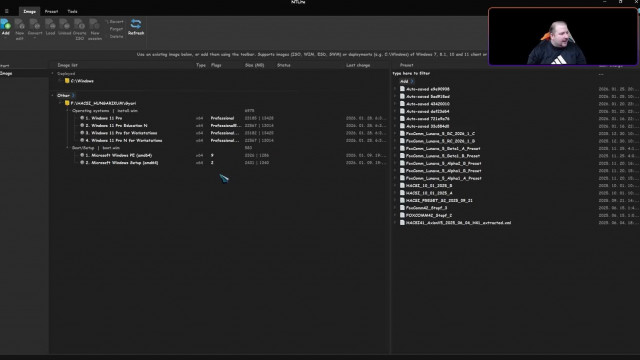Open the Add toolbar dropdown arrow
Image resolution: width=640 pixels, height=360 pixels.
(x=6, y=38)
